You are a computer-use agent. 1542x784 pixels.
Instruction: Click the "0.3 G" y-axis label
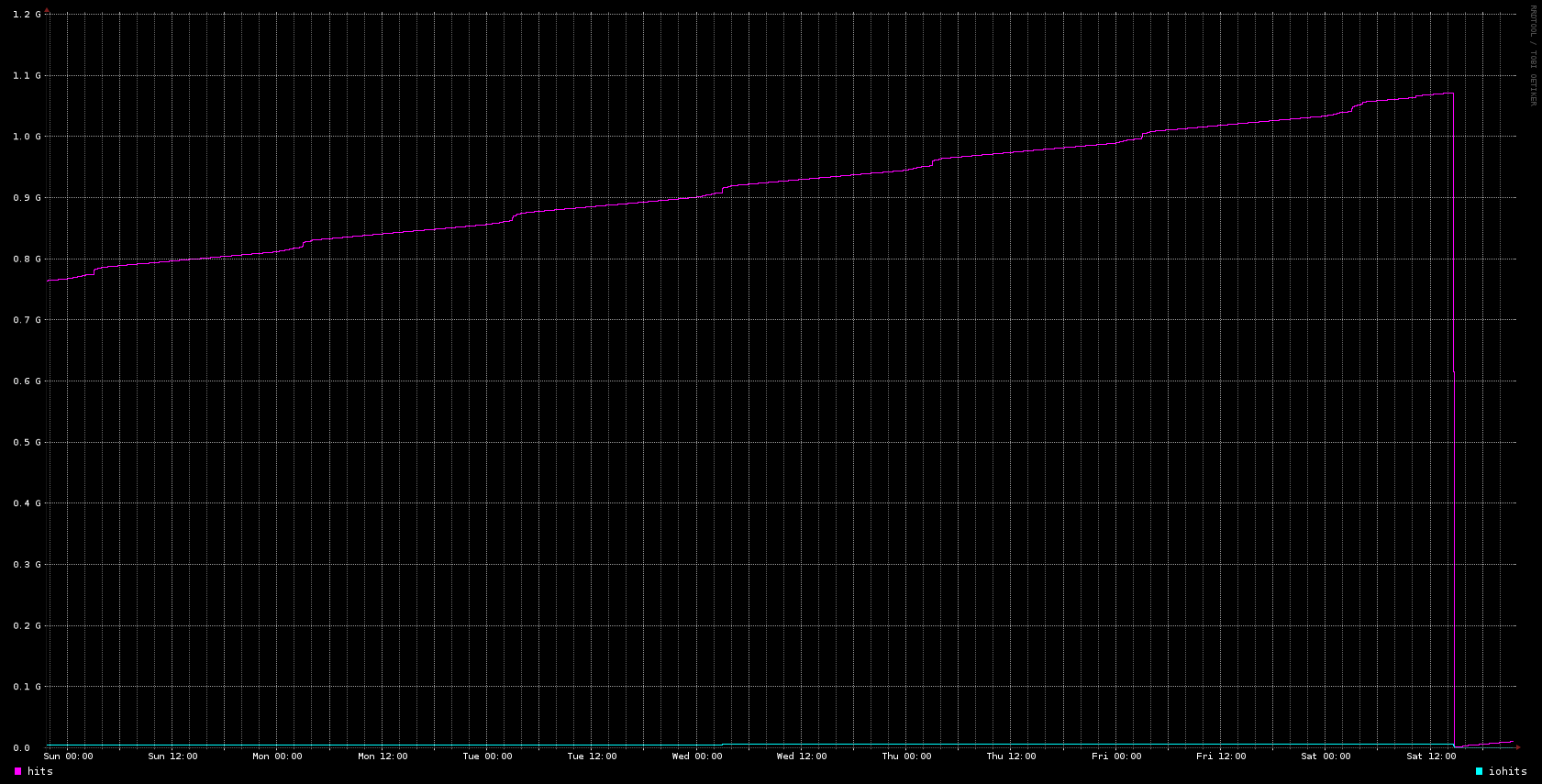27,565
